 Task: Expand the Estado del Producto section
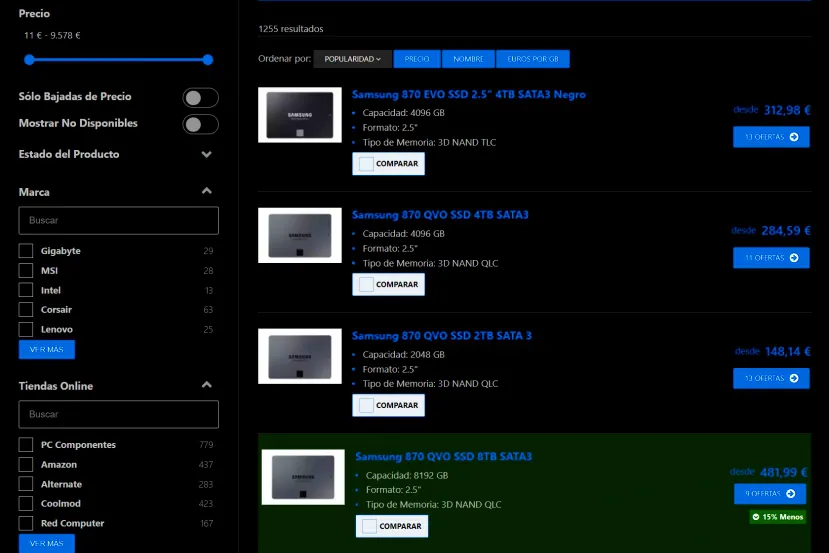coord(206,155)
